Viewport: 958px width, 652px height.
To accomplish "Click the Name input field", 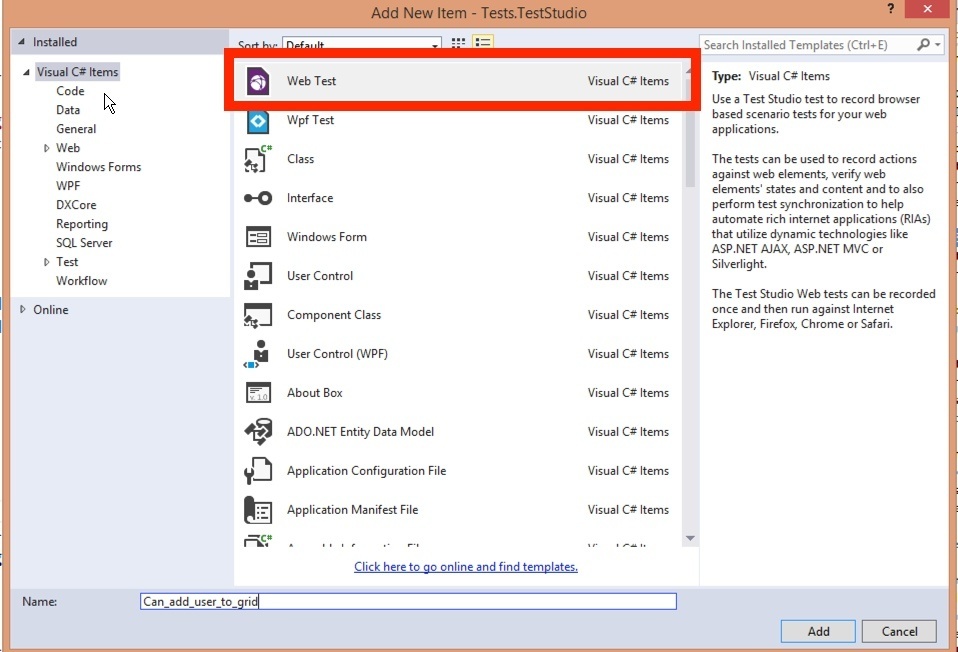I will (x=408, y=601).
